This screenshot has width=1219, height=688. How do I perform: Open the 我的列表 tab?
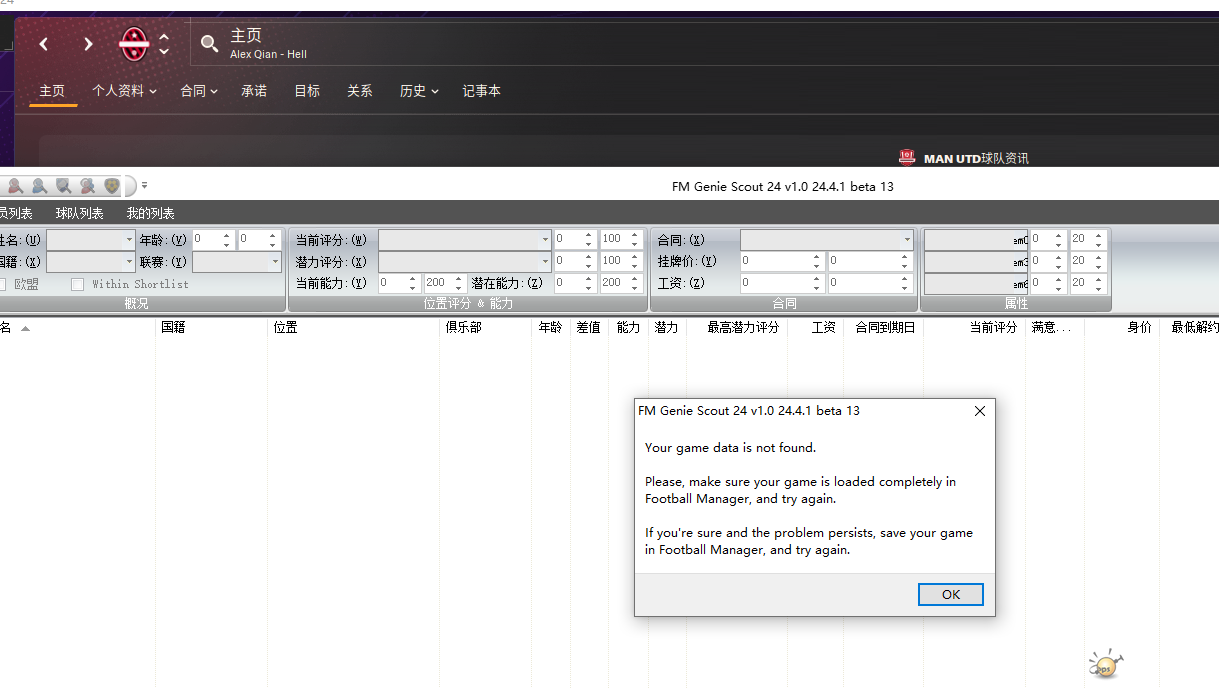150,213
